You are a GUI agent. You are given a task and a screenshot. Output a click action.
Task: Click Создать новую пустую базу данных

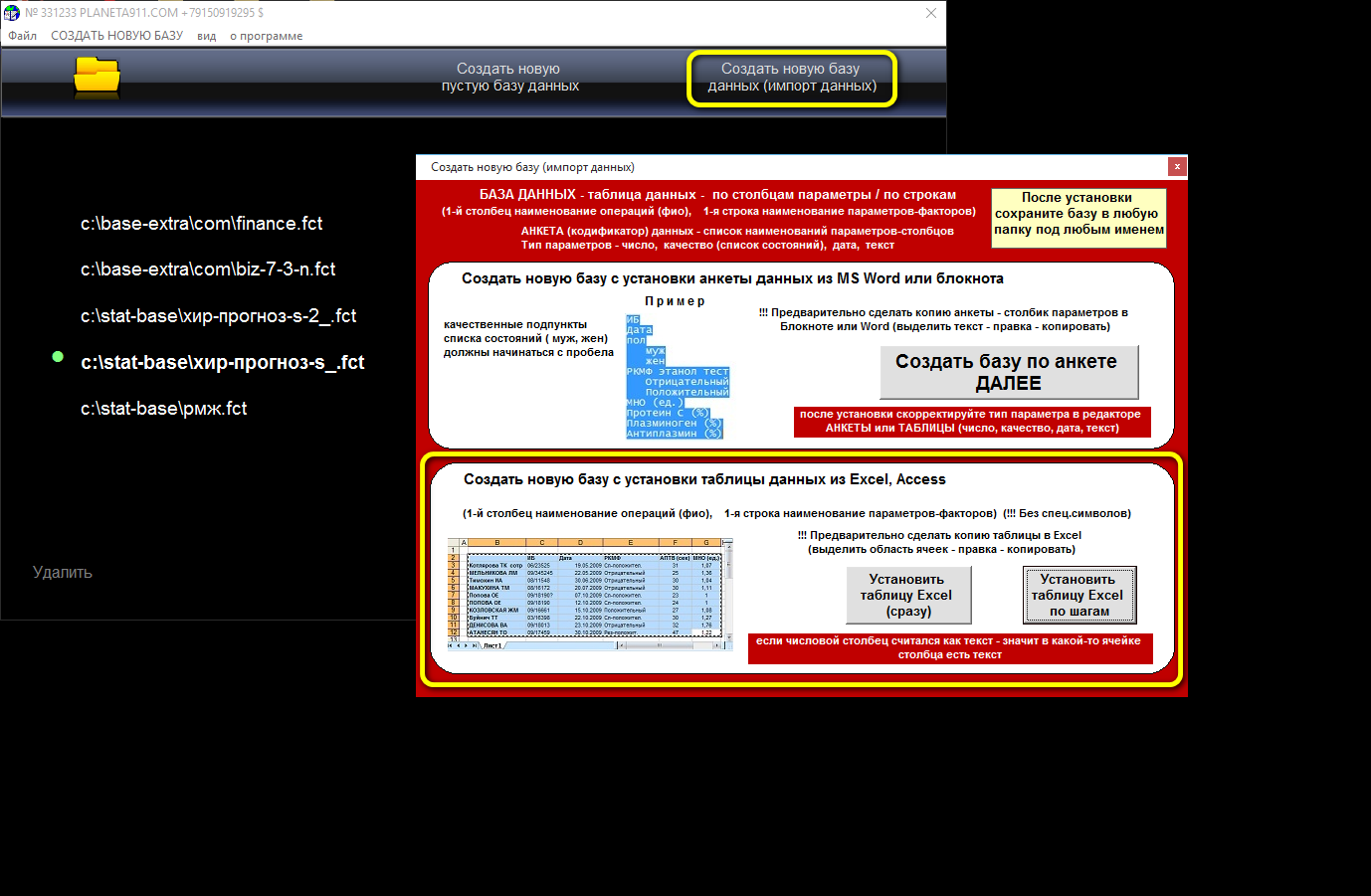509,78
